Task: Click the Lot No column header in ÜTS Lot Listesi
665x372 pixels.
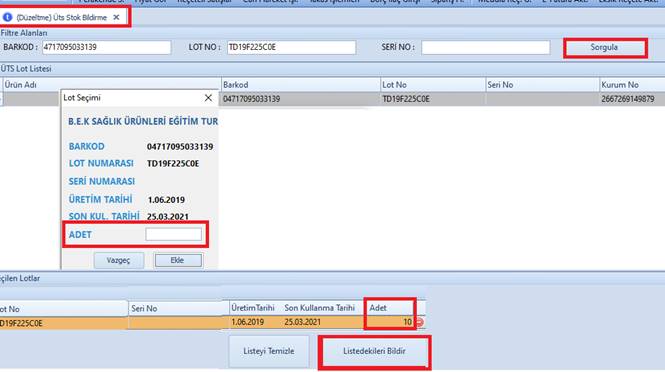Action: 433,85
